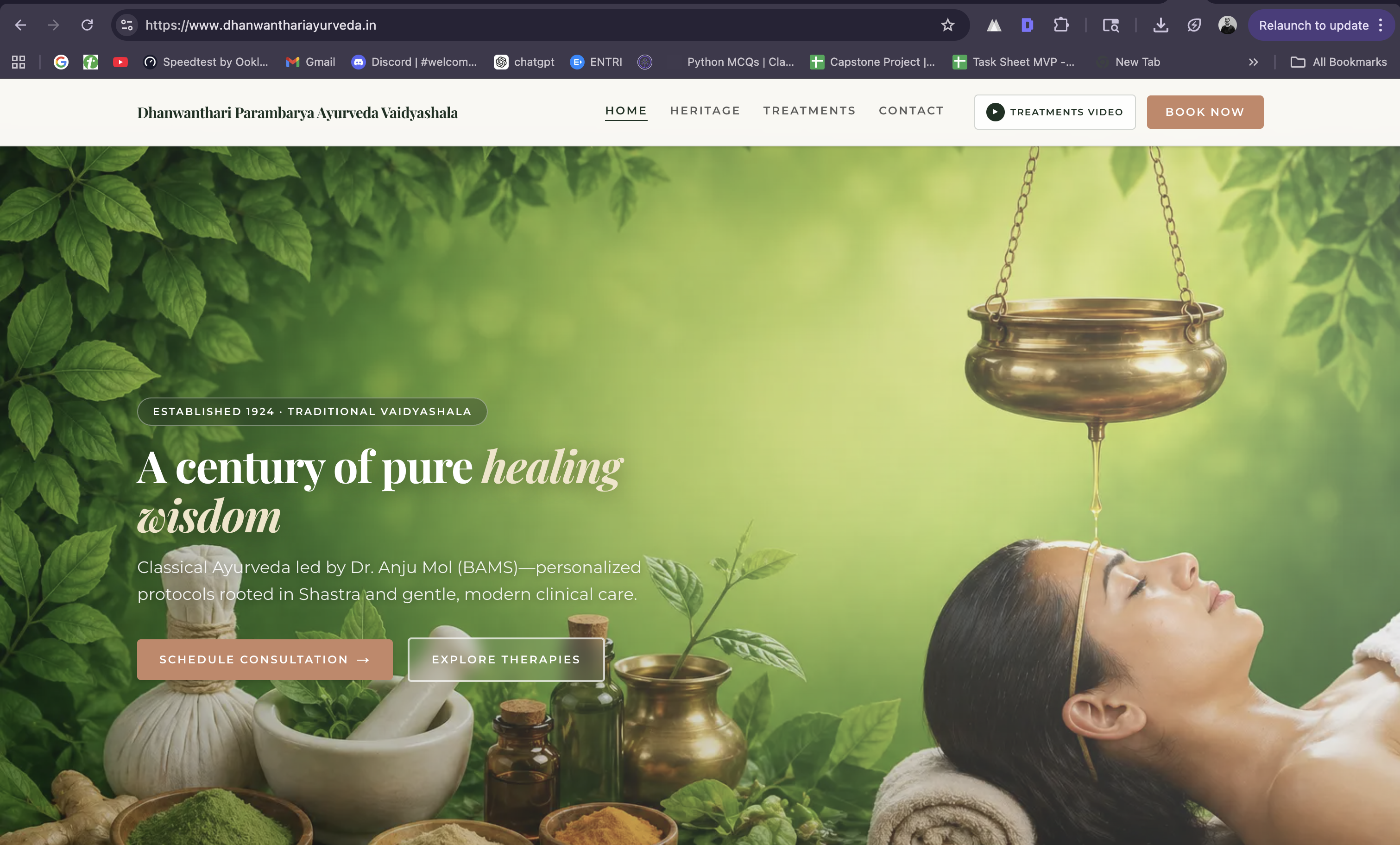Open the browser extensions puzzle icon
The height and width of the screenshot is (845, 1400).
pyautogui.click(x=1061, y=25)
